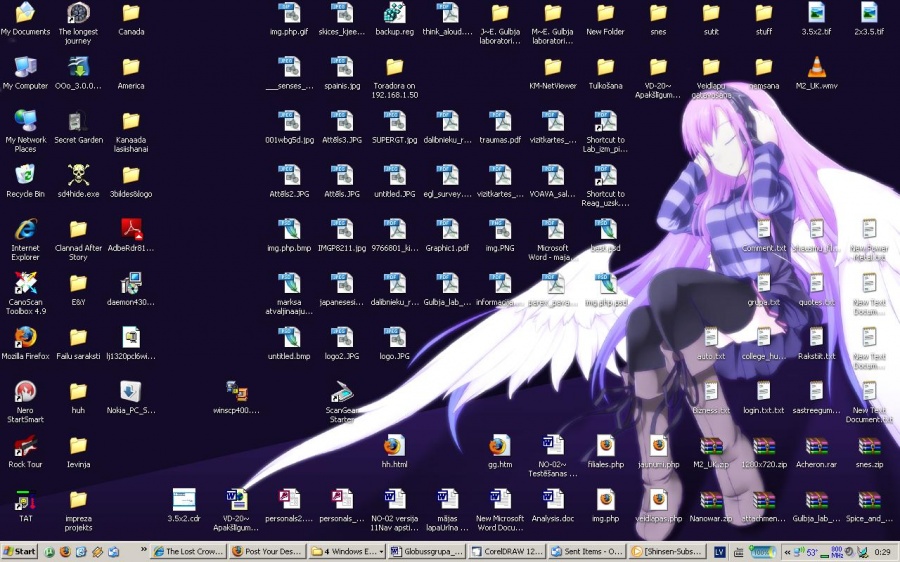The width and height of the screenshot is (900, 562).
Task: Switch to The Lost Crow taskbar window
Action: [x=188, y=552]
